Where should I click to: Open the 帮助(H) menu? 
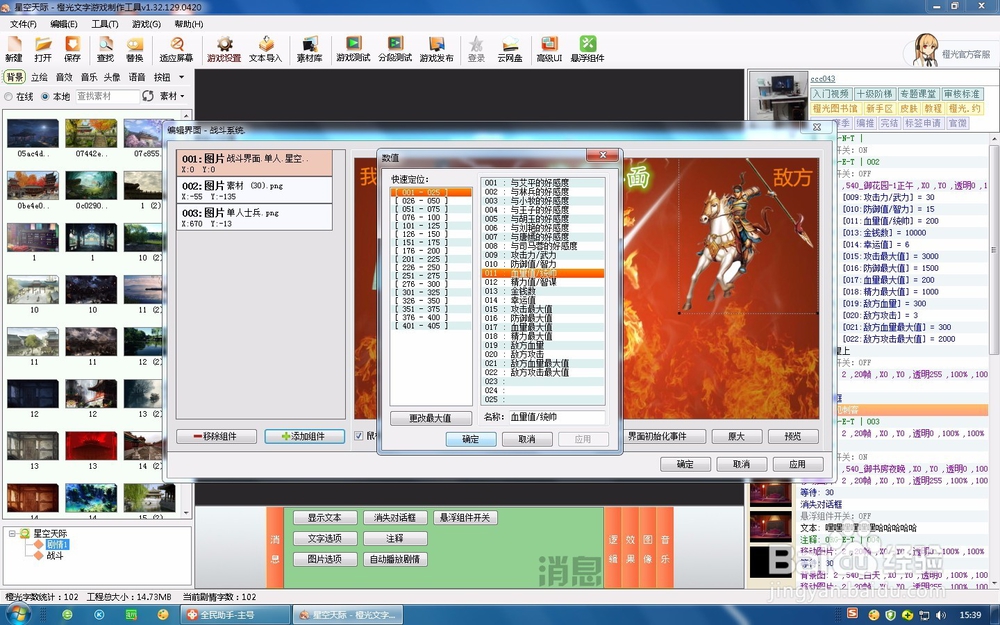click(x=189, y=24)
